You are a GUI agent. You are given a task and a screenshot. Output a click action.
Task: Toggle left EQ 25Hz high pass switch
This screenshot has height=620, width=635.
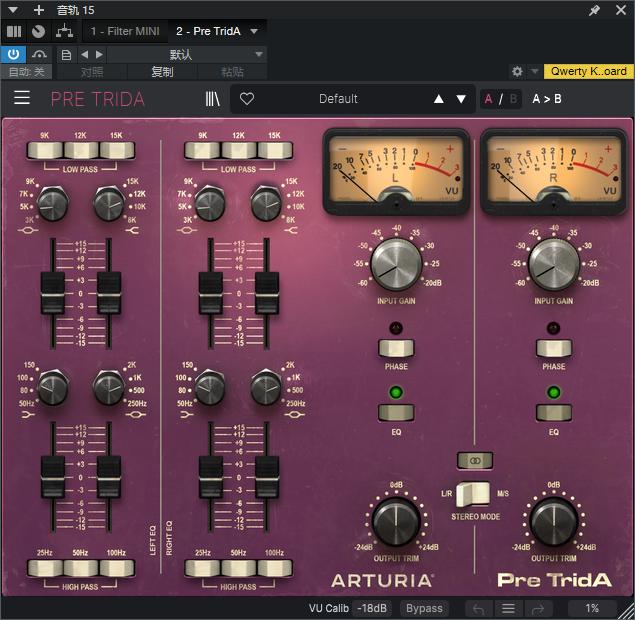(45, 568)
